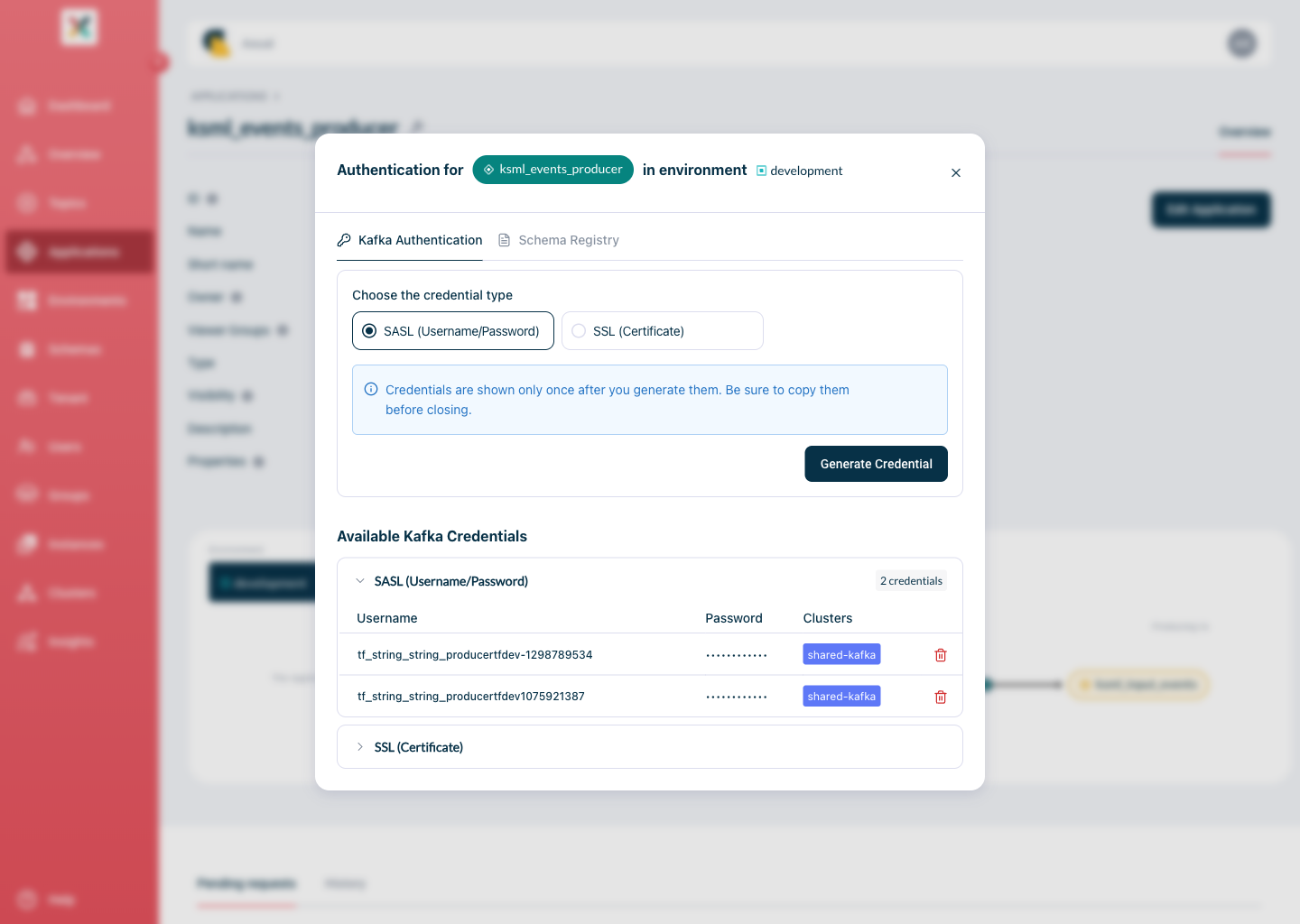Click the info icon in the credentials notice
Image resolution: width=1300 pixels, height=924 pixels.
click(371, 390)
